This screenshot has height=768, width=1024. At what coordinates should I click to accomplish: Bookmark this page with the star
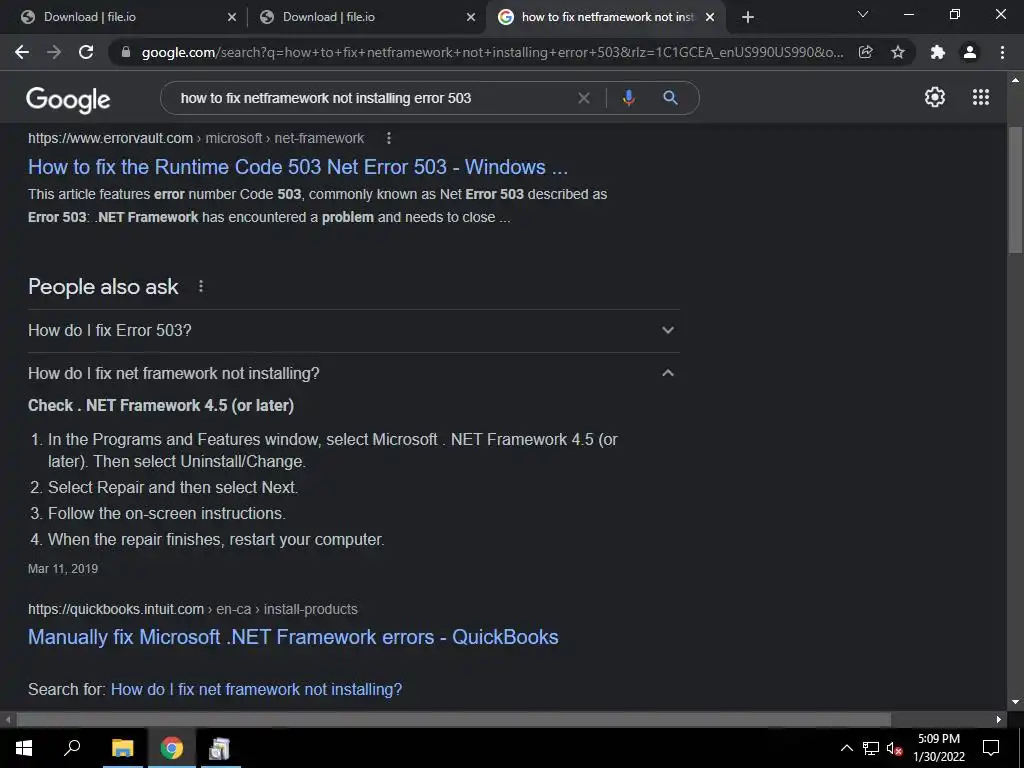[x=898, y=52]
